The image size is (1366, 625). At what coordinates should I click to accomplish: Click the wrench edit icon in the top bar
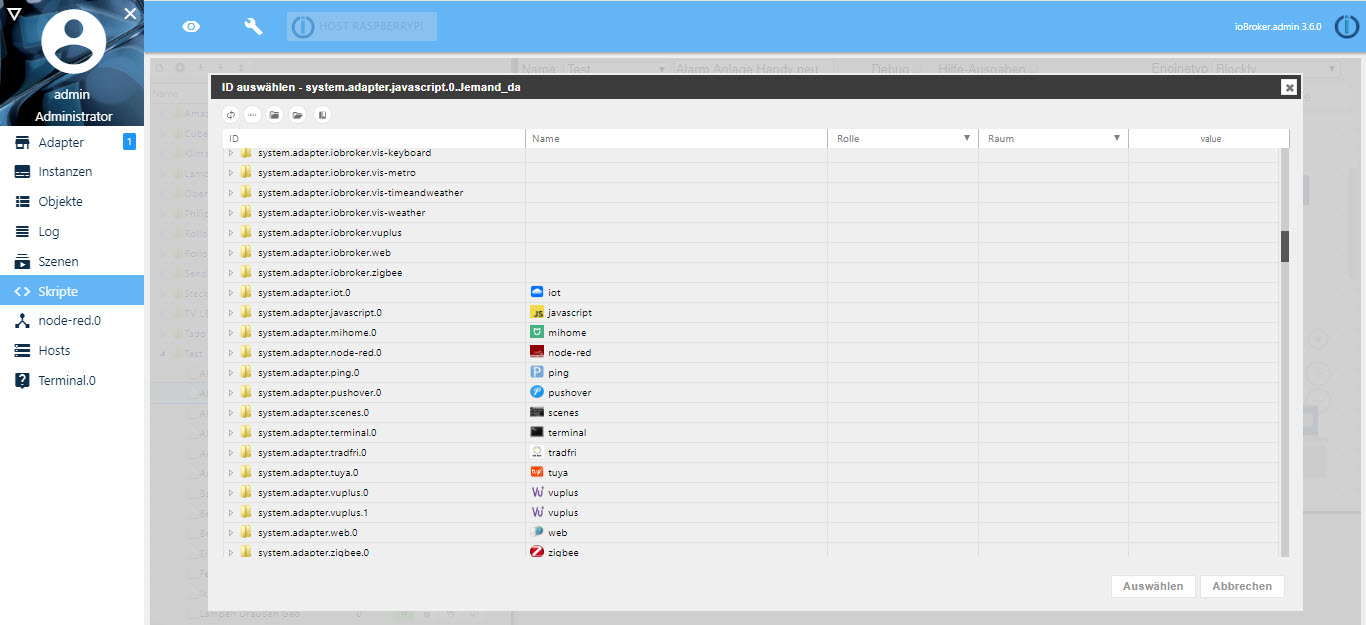tap(254, 27)
